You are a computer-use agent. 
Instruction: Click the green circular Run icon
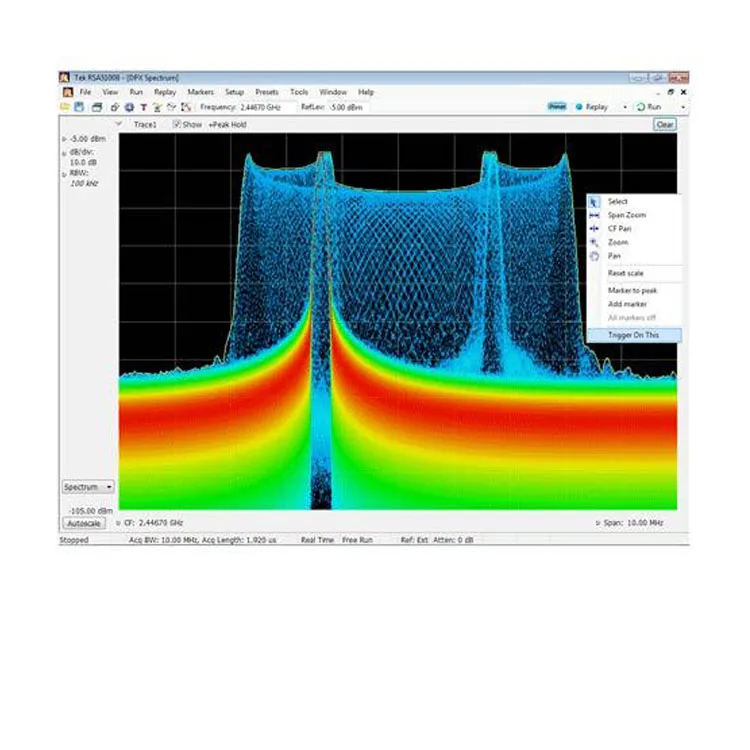pos(641,107)
